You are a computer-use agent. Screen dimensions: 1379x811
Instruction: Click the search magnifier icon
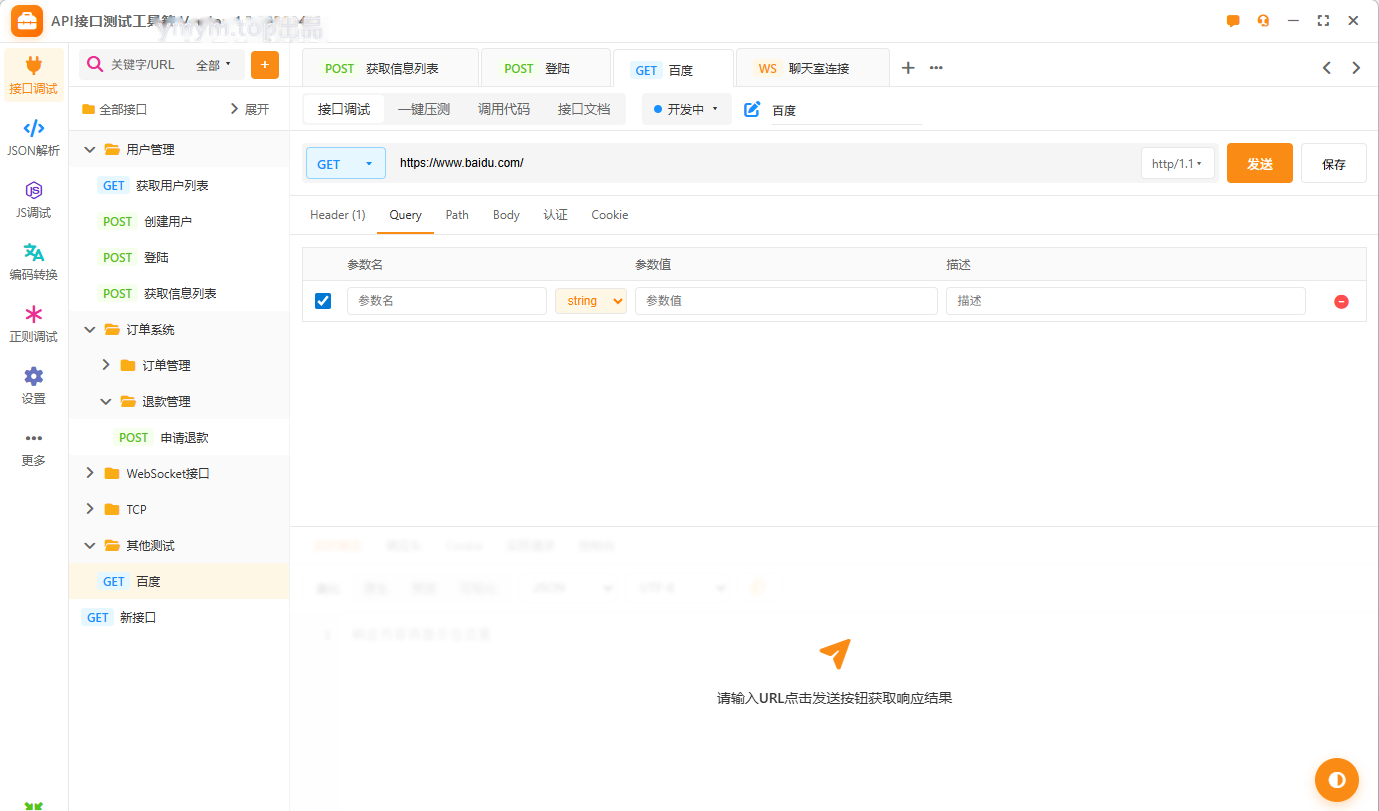tap(95, 65)
